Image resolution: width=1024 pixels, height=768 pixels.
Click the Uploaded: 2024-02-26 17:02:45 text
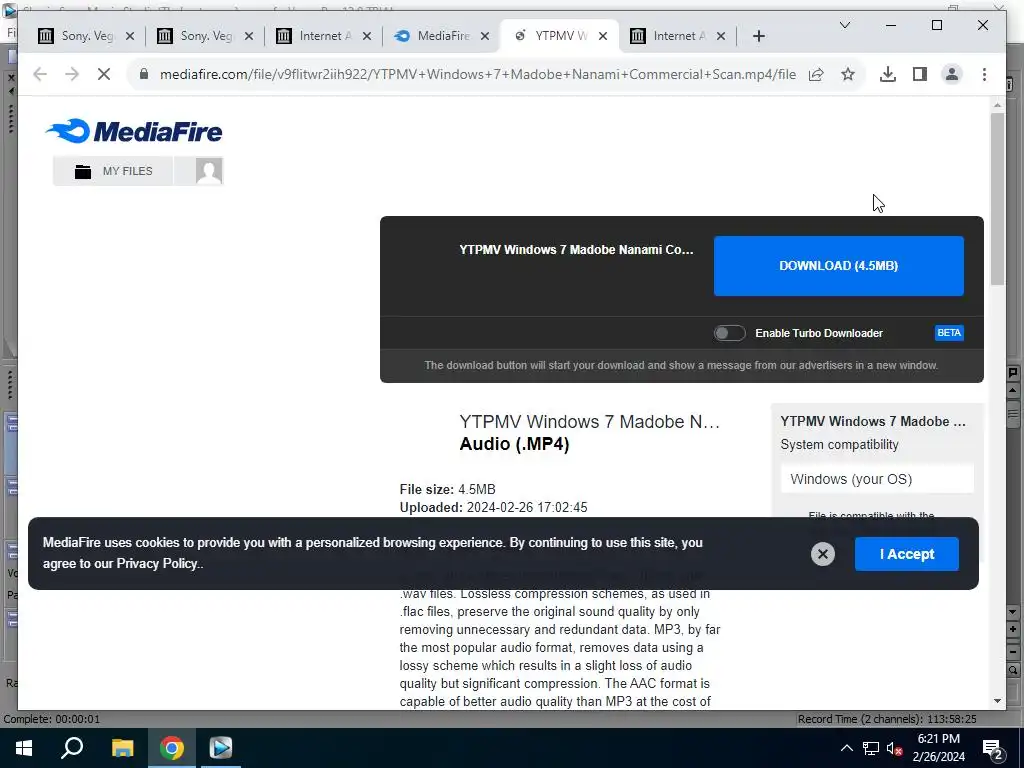point(494,507)
